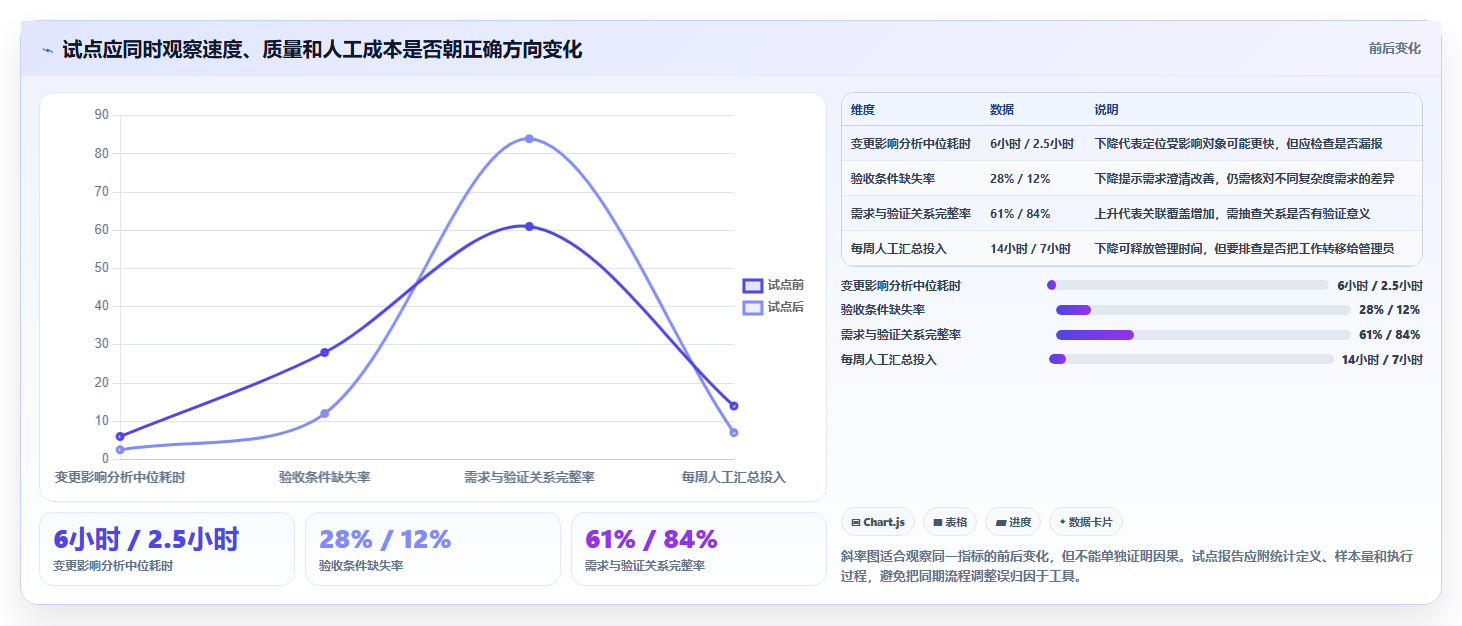1462x626 pixels.
Task: Click x-axis label 需求与验证关系完整率
Action: tap(529, 477)
